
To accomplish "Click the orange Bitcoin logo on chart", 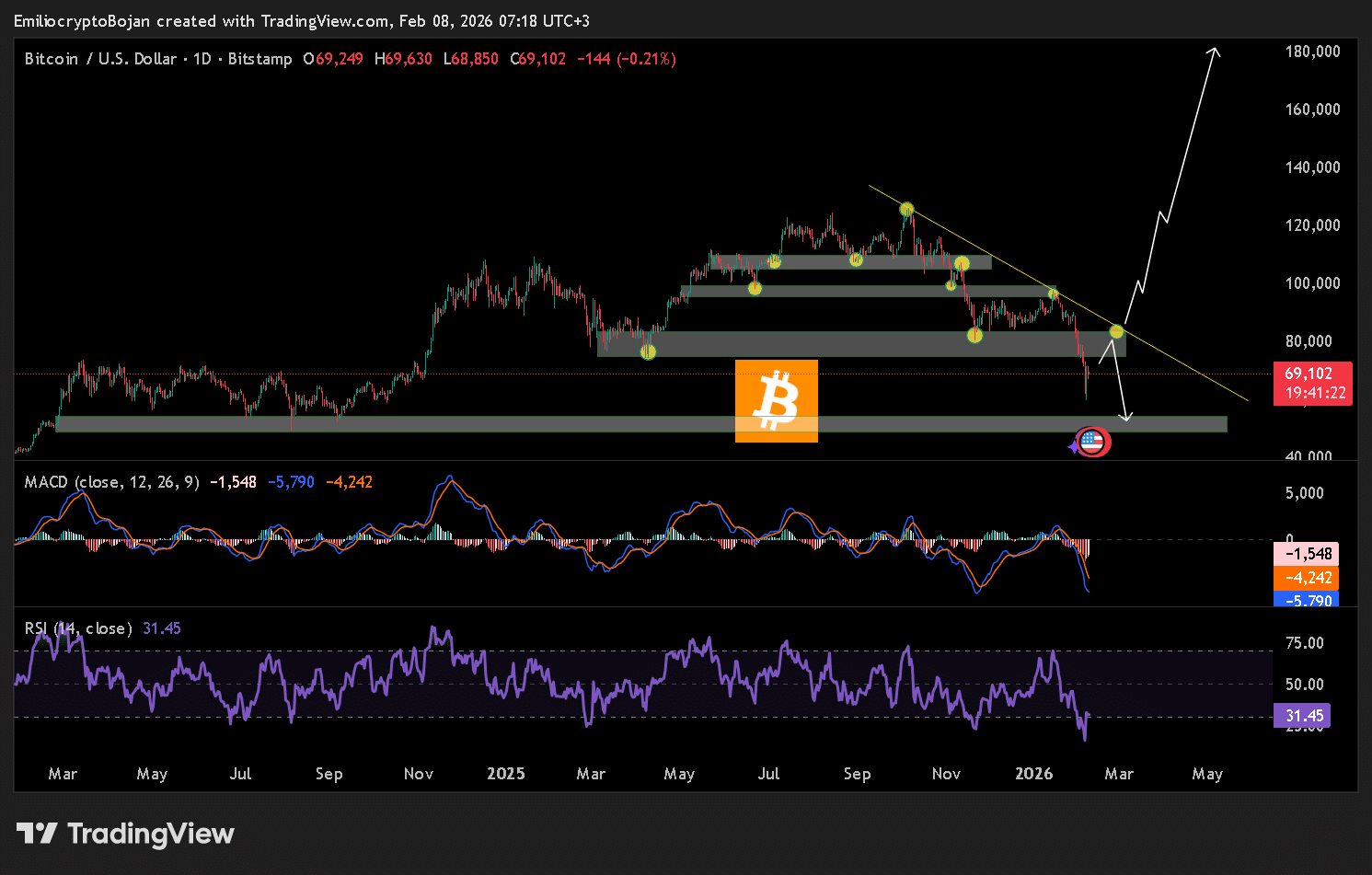I will click(x=777, y=401).
